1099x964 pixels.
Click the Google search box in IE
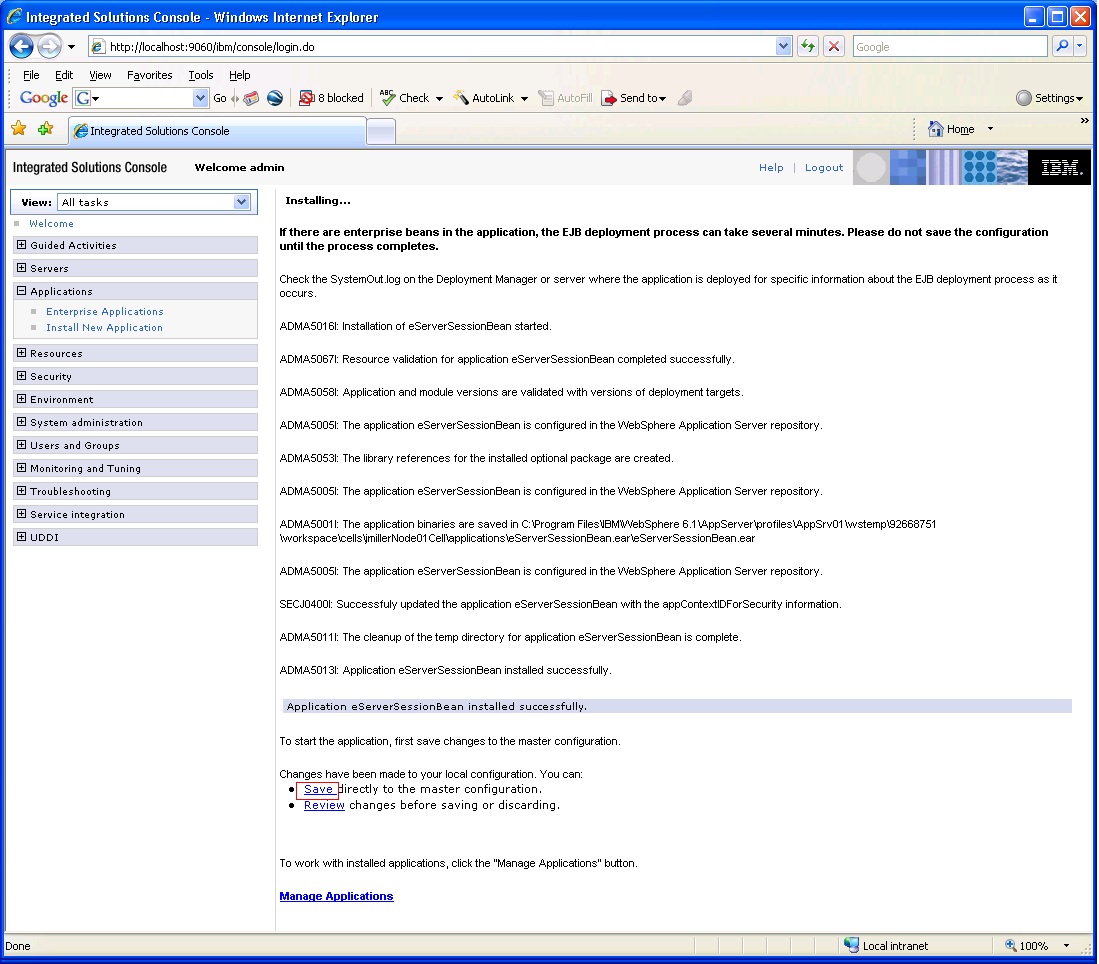click(950, 47)
